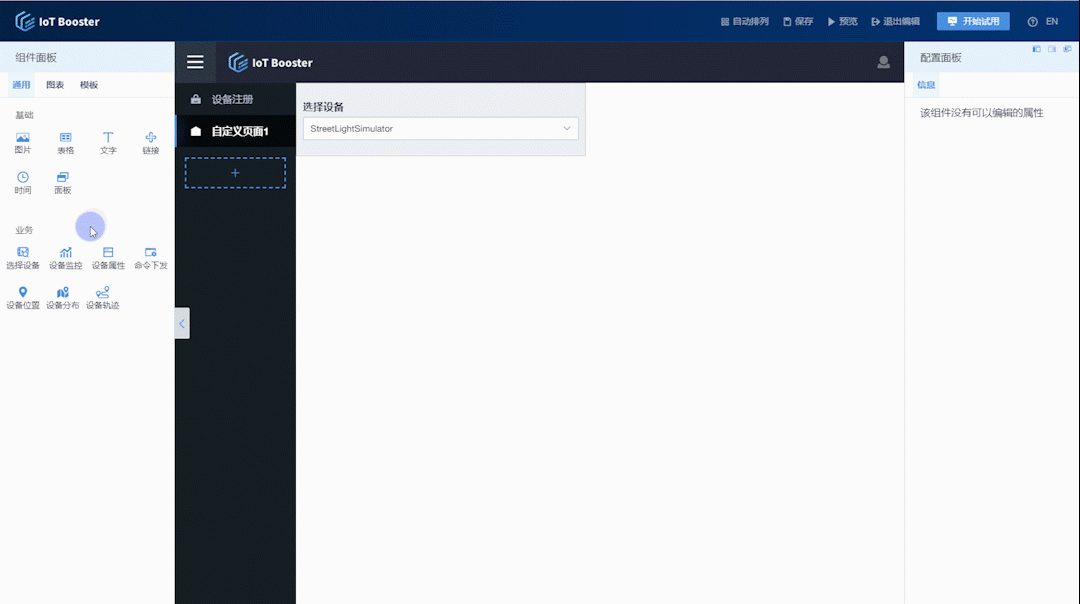Click the 开始试用 start trial button
The width and height of the screenshot is (1080, 604).
pyautogui.click(x=973, y=21)
